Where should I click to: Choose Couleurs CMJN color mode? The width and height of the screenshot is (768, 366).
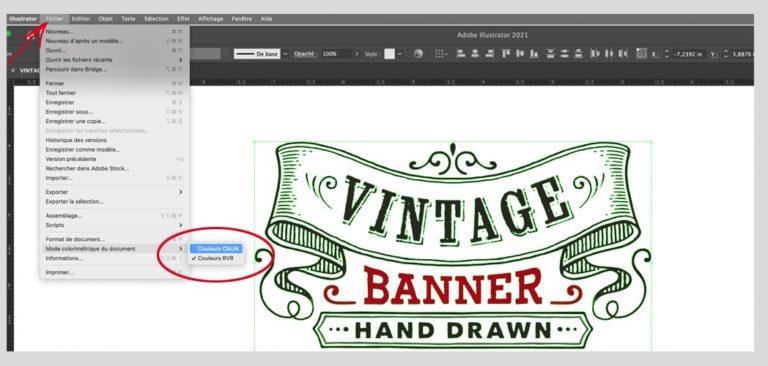coord(216,249)
